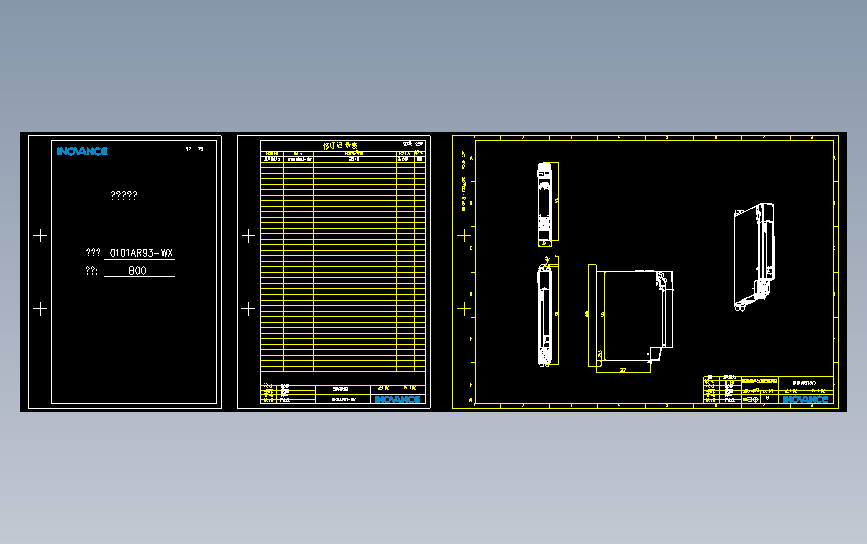Select the large side view of the drive
867x544 pixels.
[634, 317]
